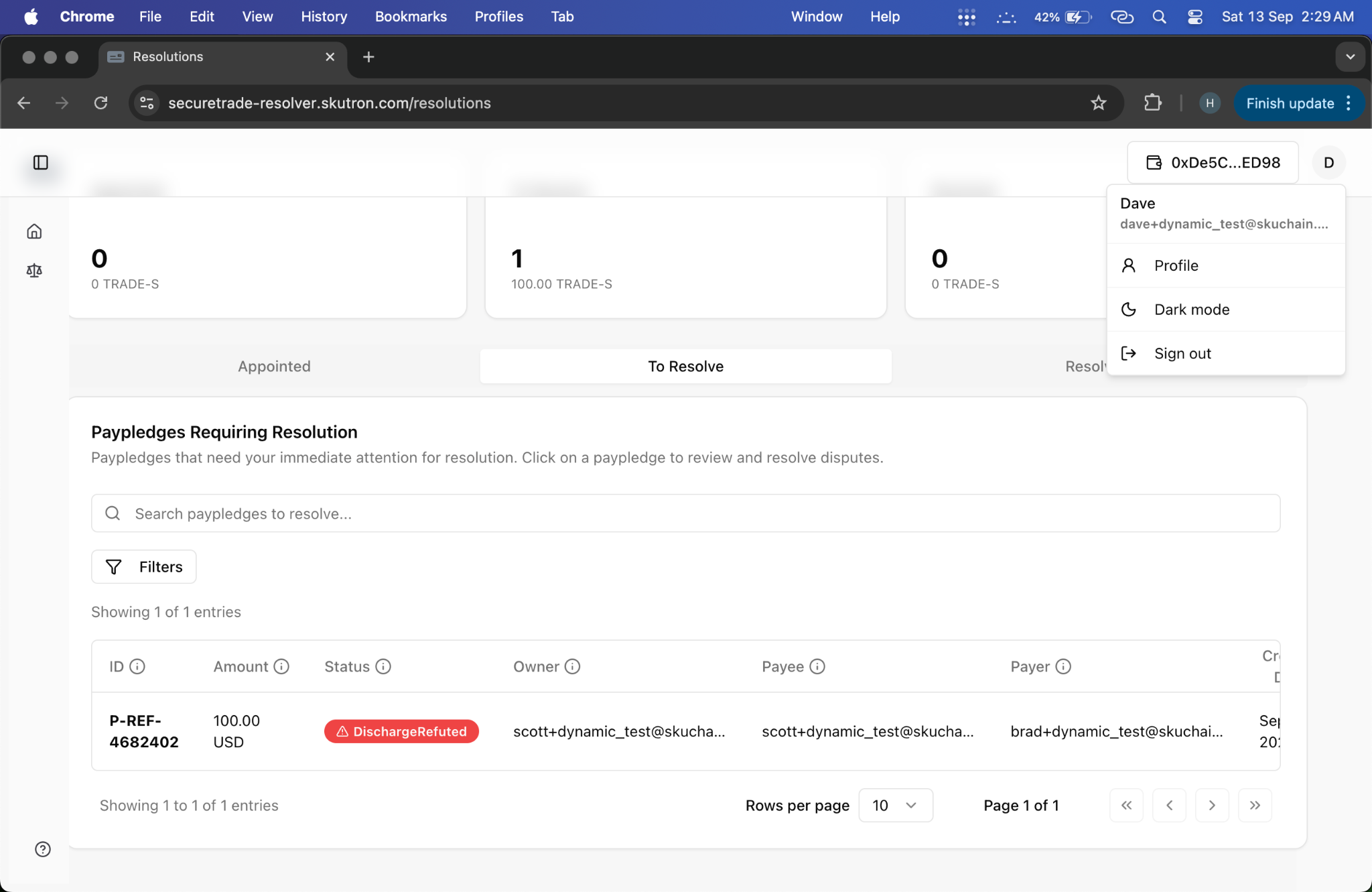Open the Chrome extensions puzzle icon

[1153, 103]
